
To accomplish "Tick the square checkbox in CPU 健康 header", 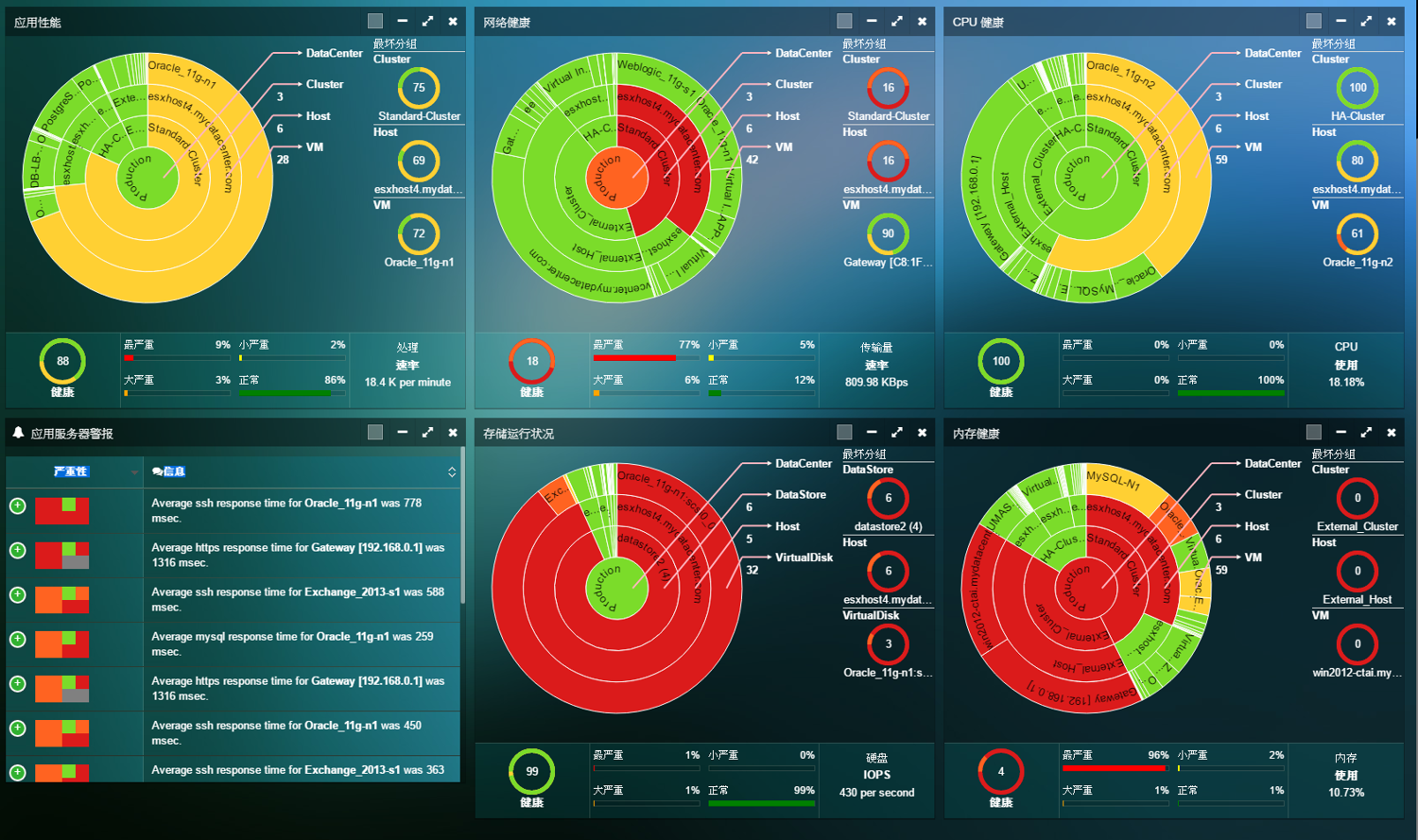I will point(1314,21).
